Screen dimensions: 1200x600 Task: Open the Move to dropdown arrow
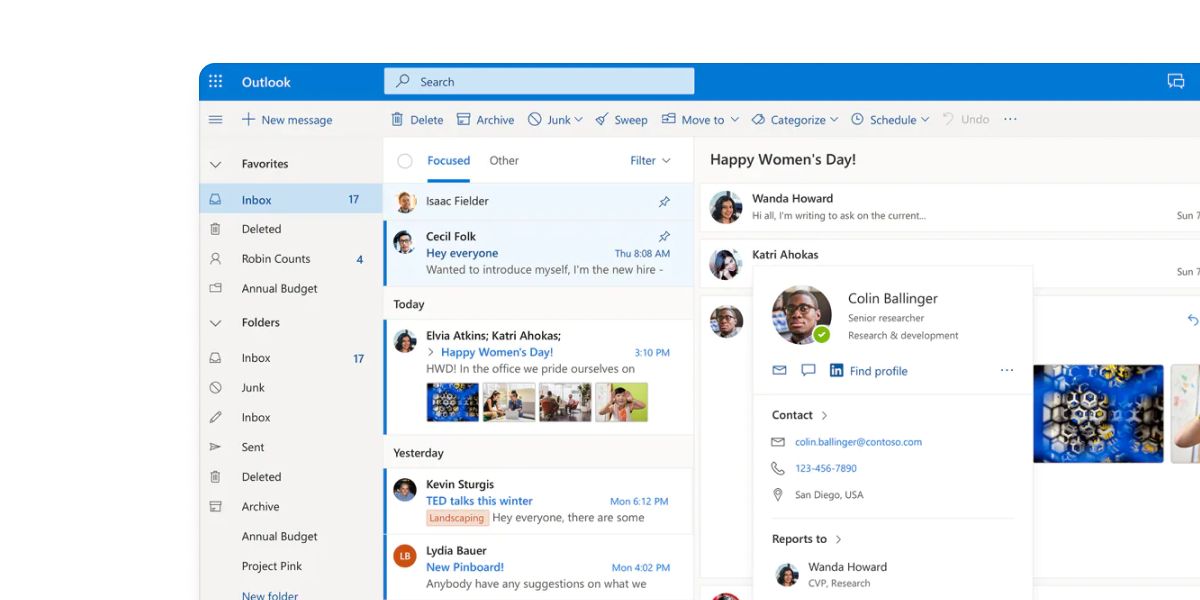[x=734, y=120]
